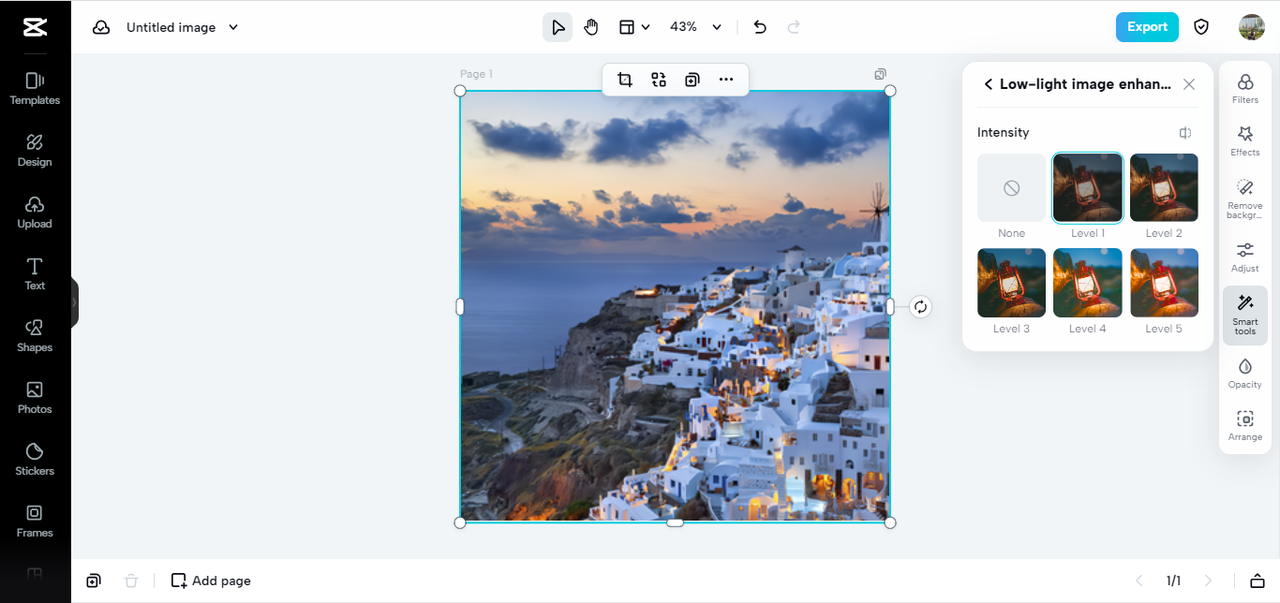Open the Filters tool
Viewport: 1280px width, 603px height.
coord(1245,88)
